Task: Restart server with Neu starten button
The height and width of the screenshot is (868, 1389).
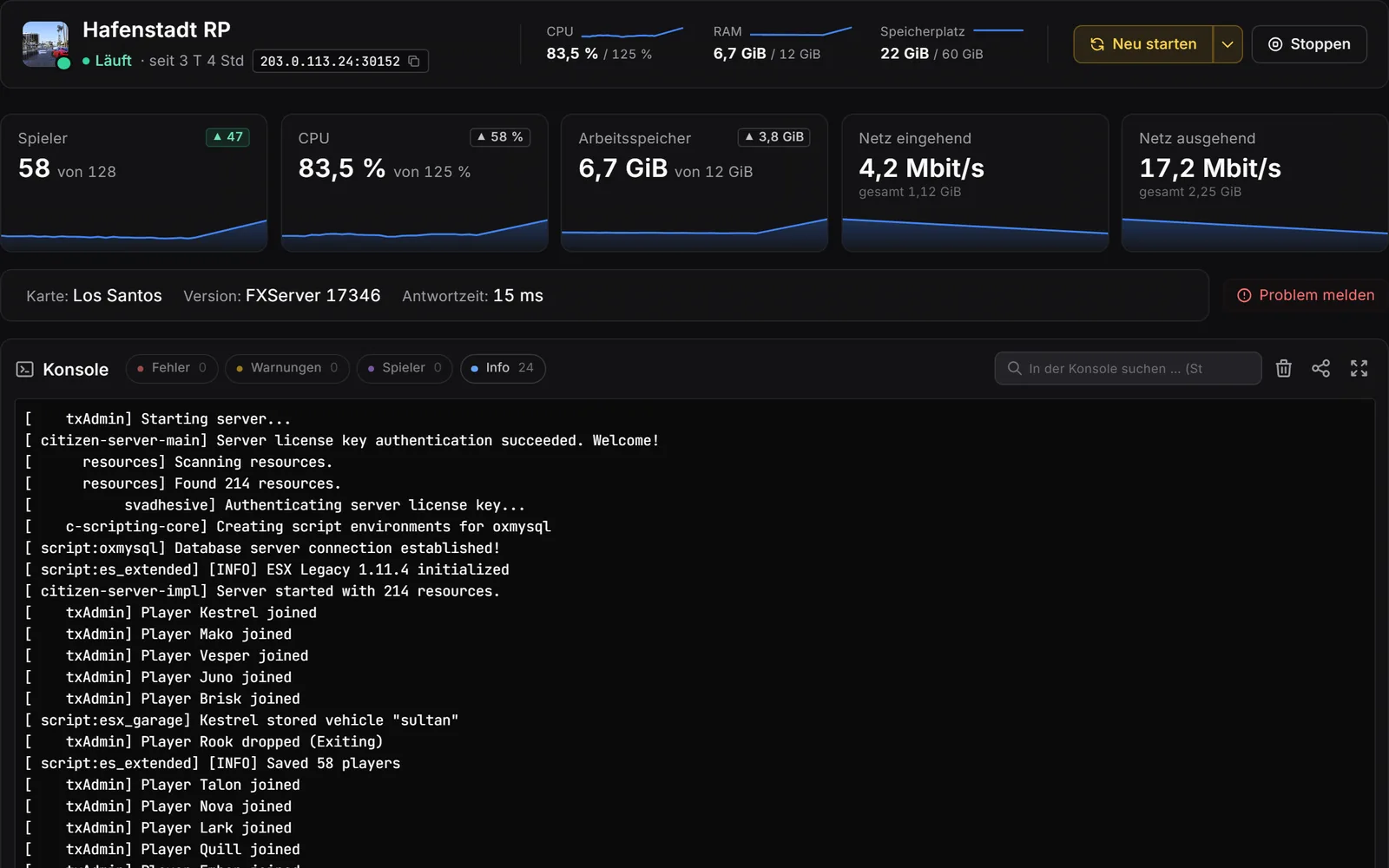Action: pos(1142,44)
